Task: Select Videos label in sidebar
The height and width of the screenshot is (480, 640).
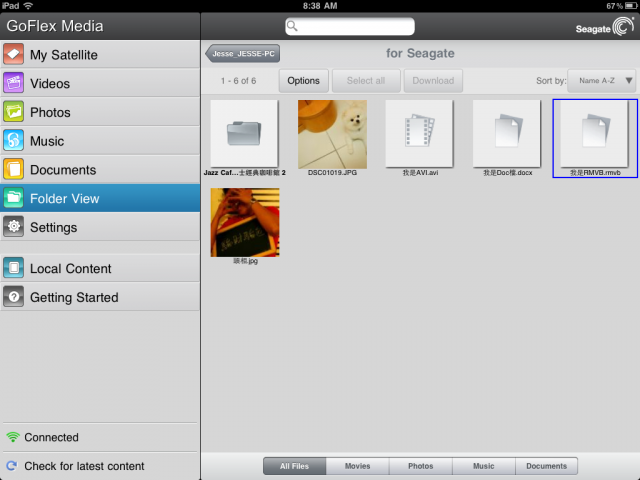Action: click(x=50, y=84)
